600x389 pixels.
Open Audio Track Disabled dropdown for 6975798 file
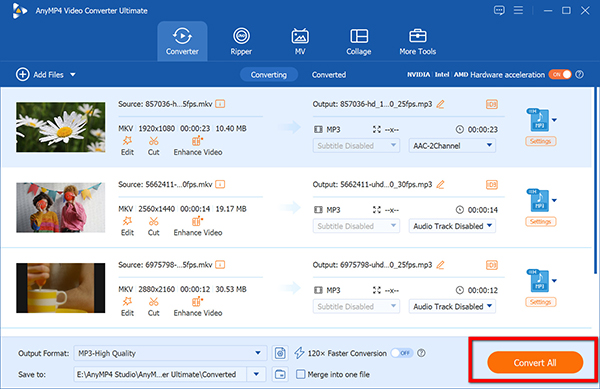[x=452, y=306]
